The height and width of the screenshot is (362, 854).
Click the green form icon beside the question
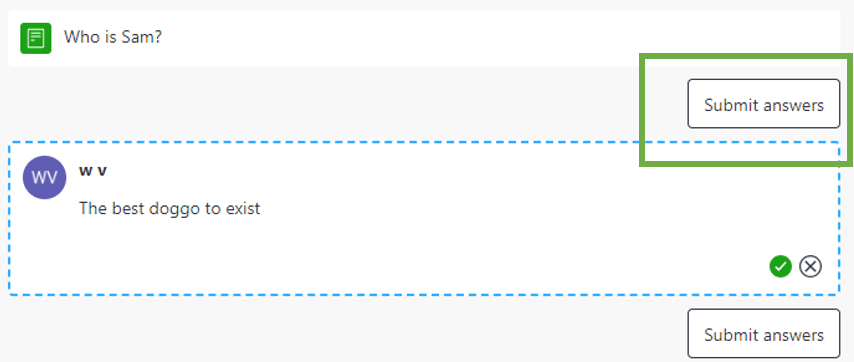[36, 38]
